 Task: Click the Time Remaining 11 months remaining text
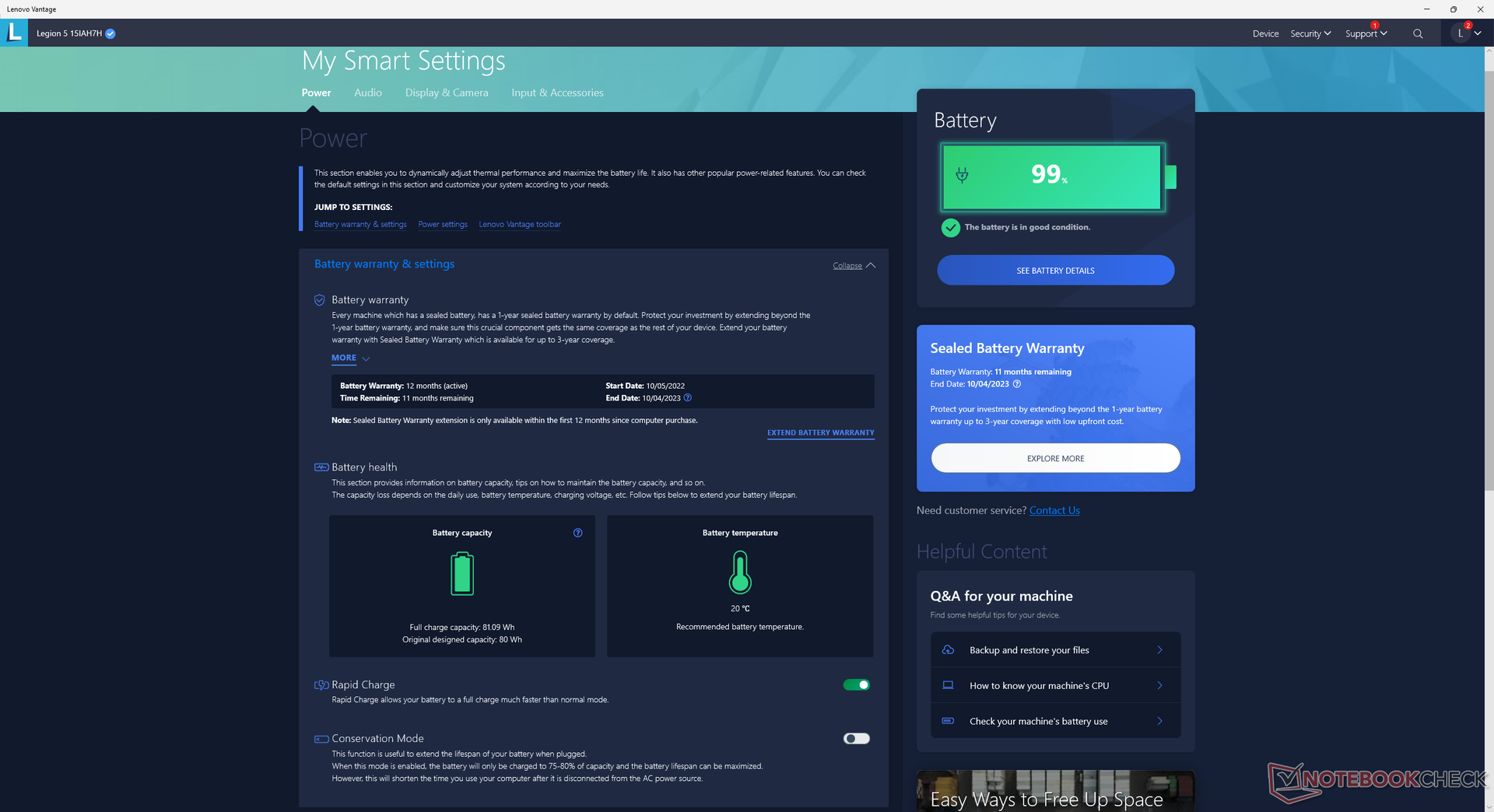(x=406, y=399)
